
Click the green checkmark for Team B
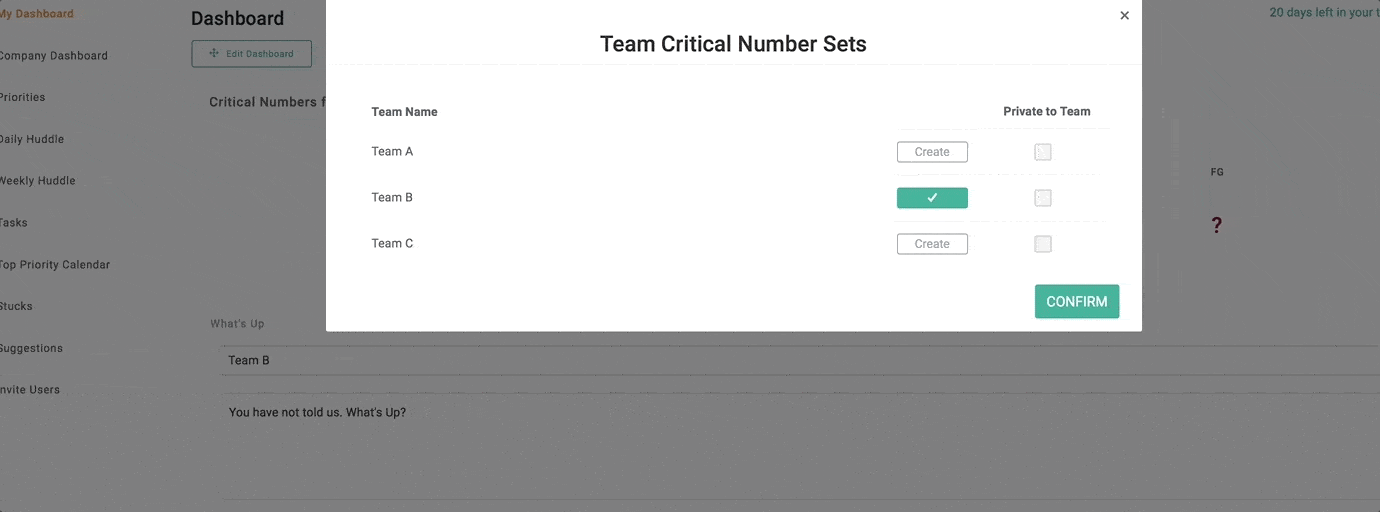point(932,198)
